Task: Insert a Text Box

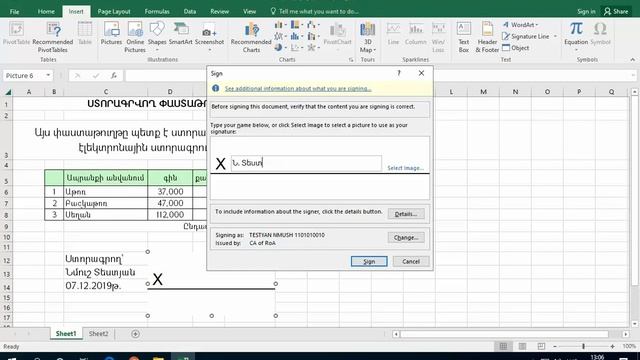Action: point(464,37)
